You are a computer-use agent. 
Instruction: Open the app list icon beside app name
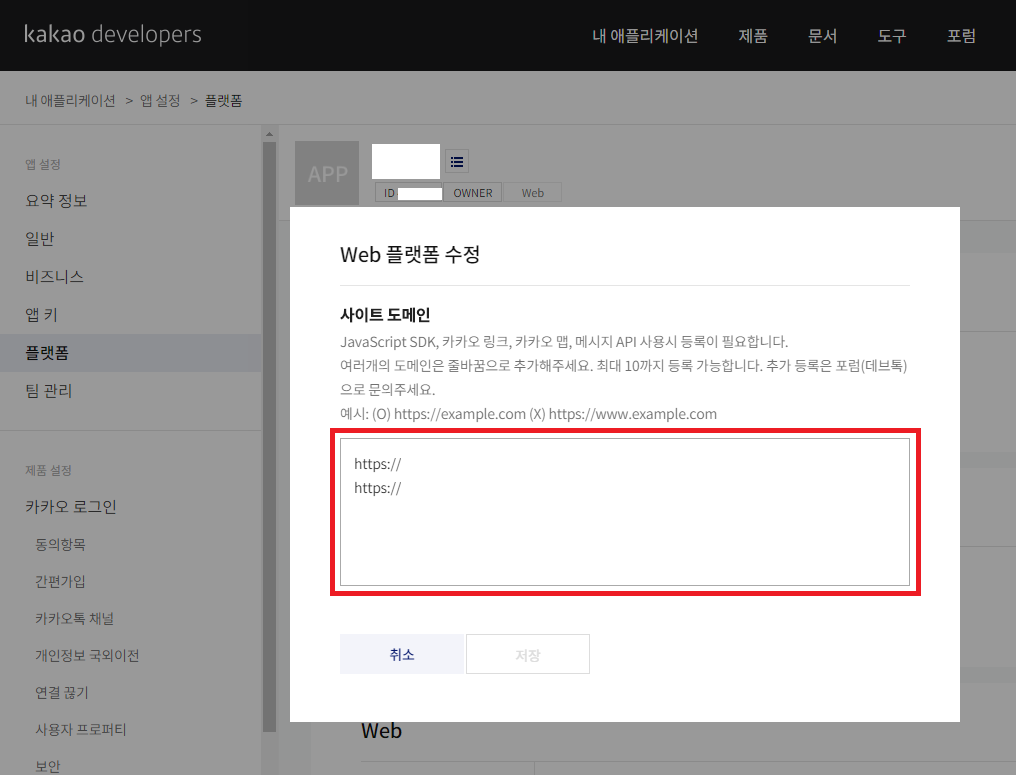(x=457, y=161)
